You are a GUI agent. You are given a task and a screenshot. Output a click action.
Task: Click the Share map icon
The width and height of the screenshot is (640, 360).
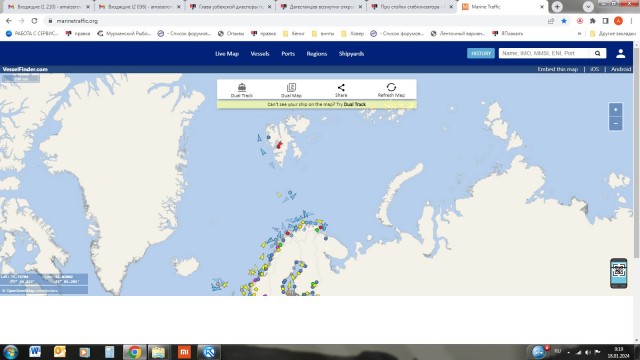click(x=341, y=90)
